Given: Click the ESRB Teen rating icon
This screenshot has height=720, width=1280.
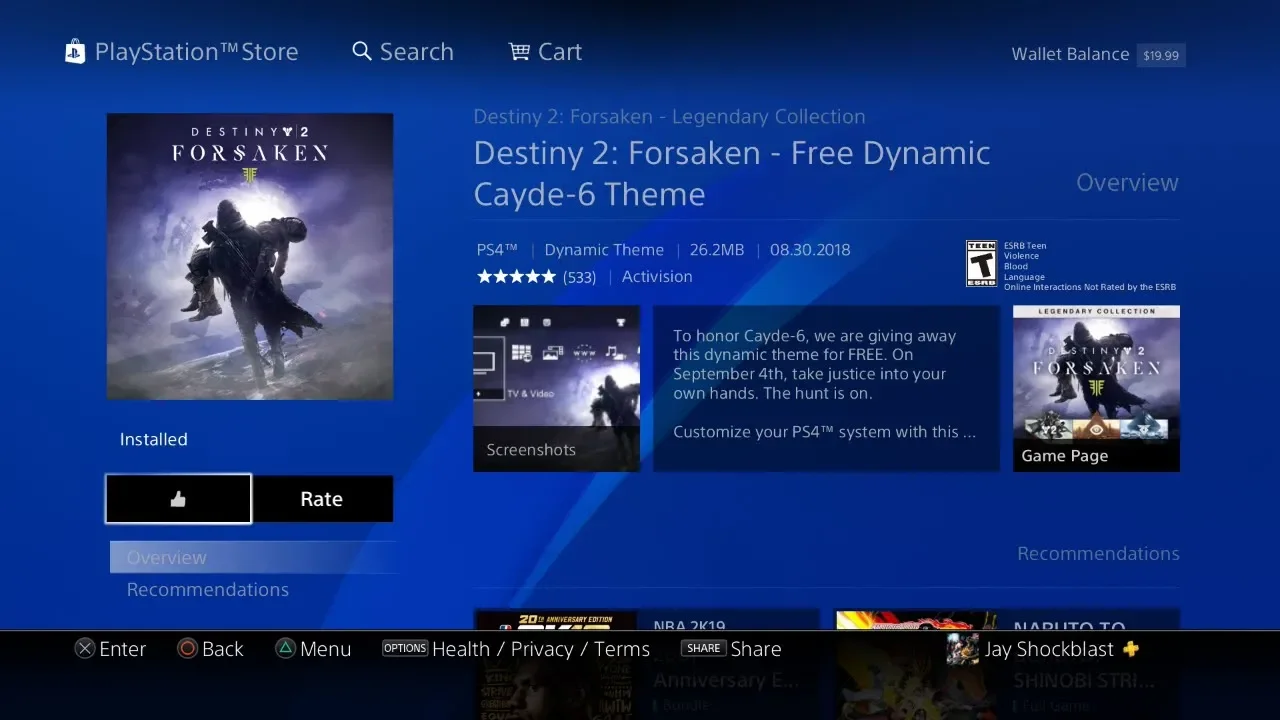Looking at the screenshot, I should pos(981,264).
